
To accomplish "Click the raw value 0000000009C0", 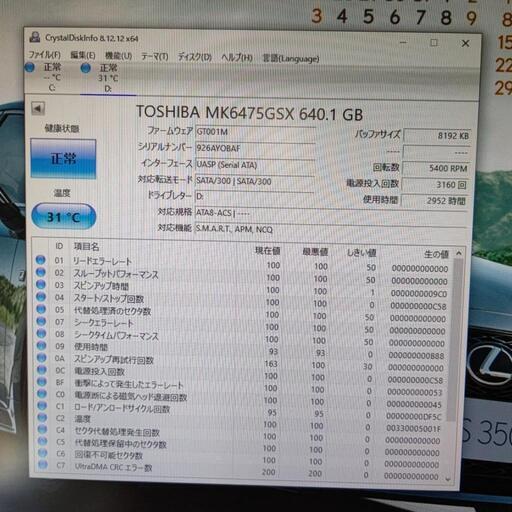I will click(419, 294).
